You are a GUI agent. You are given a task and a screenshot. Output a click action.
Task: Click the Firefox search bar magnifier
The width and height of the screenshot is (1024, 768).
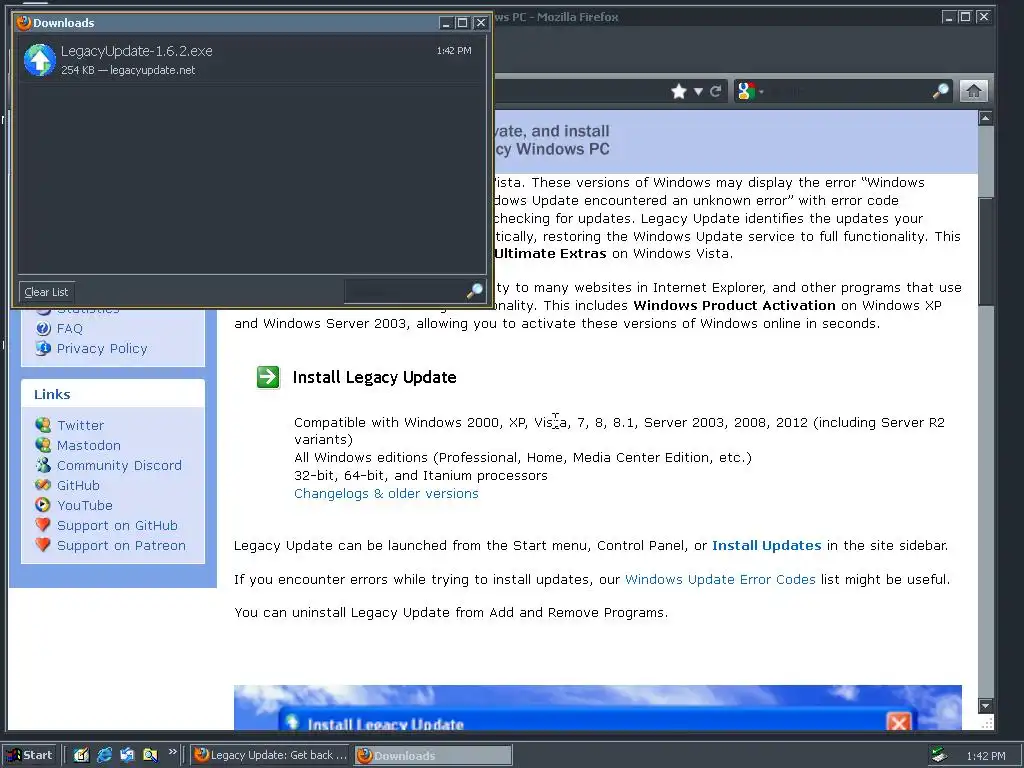coord(941,91)
